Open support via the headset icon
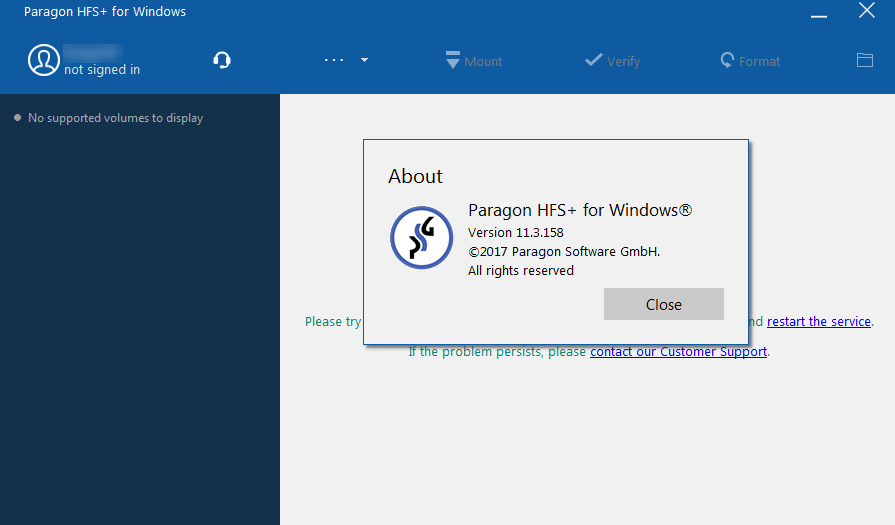Image resolution: width=895 pixels, height=525 pixels. (x=222, y=60)
